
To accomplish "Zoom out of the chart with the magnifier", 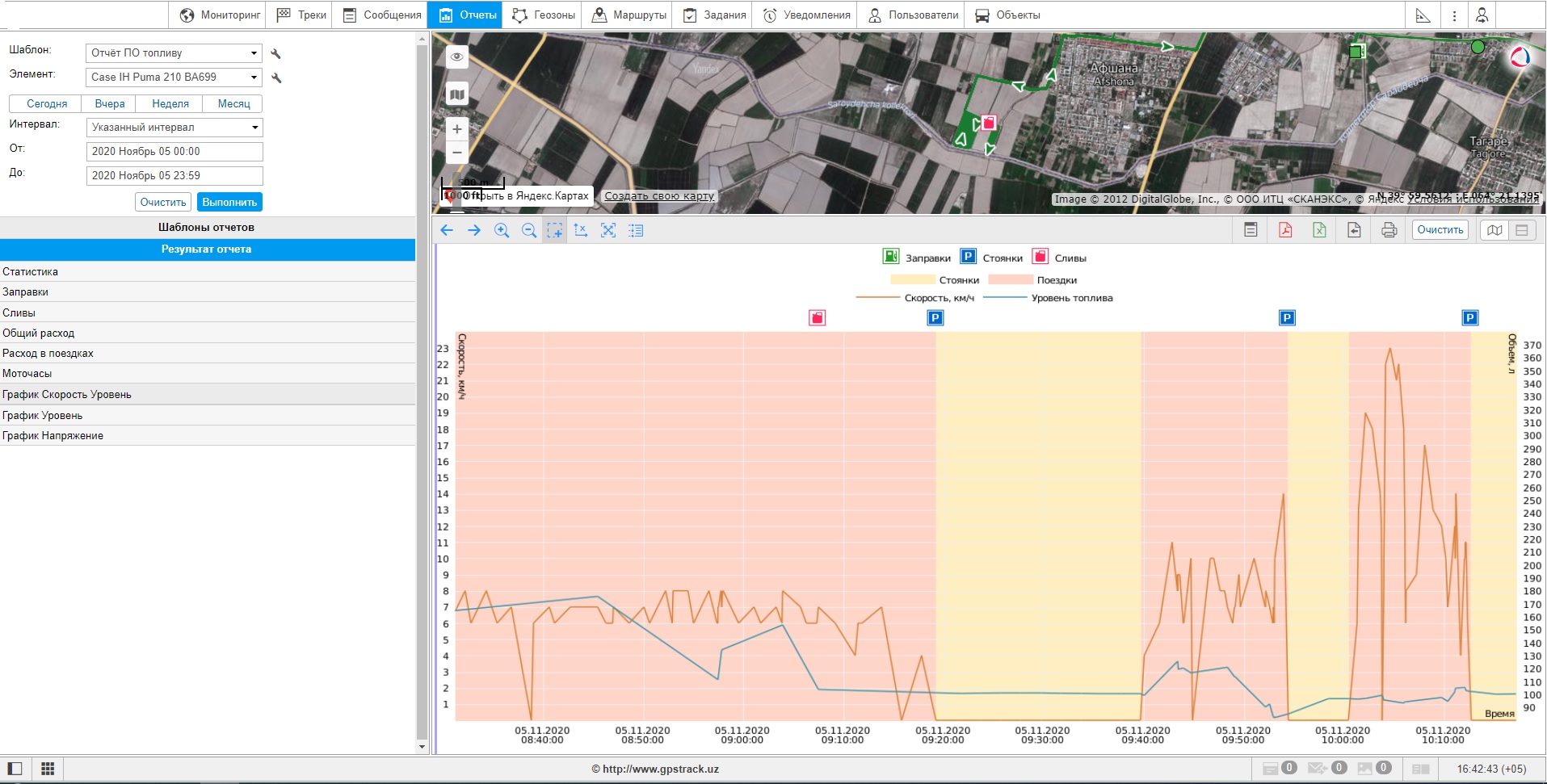I will tap(529, 230).
